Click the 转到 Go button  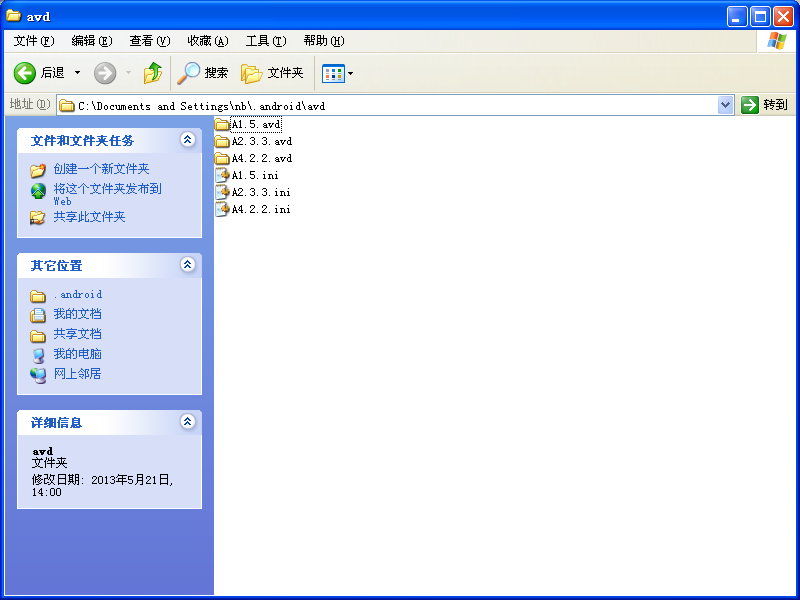(764, 105)
